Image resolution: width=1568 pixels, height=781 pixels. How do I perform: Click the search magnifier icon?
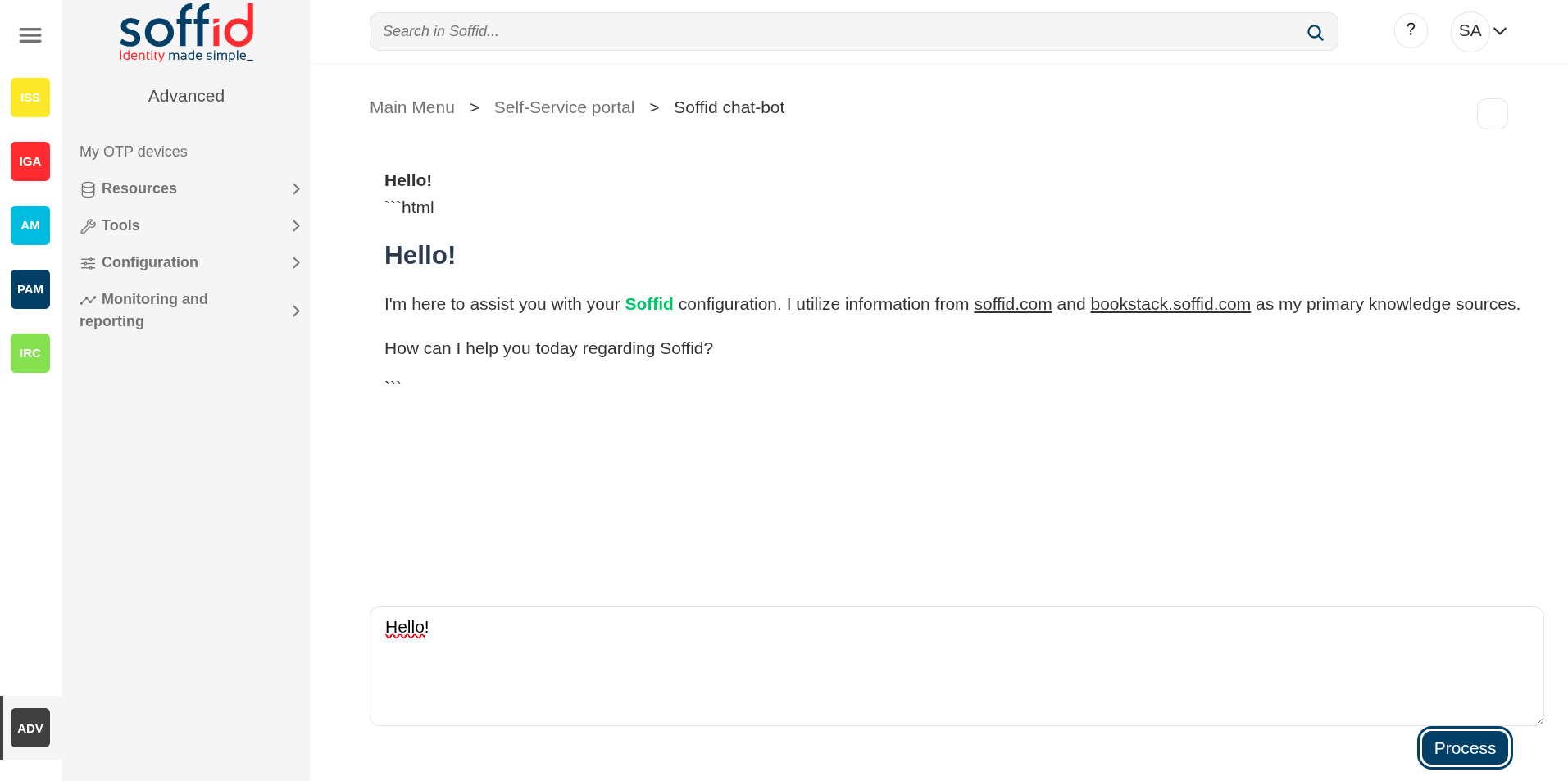click(1315, 33)
